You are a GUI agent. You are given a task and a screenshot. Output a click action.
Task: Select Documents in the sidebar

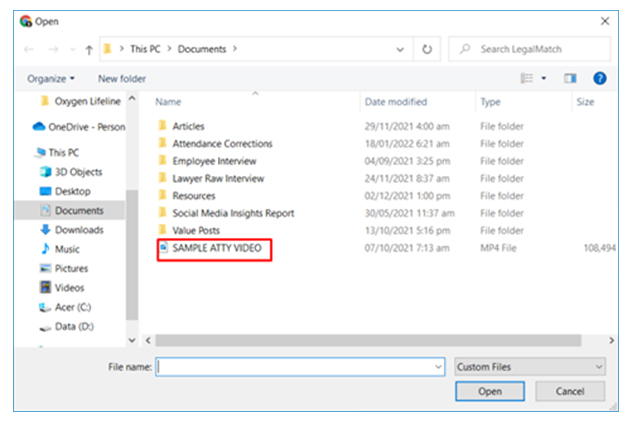click(72, 210)
